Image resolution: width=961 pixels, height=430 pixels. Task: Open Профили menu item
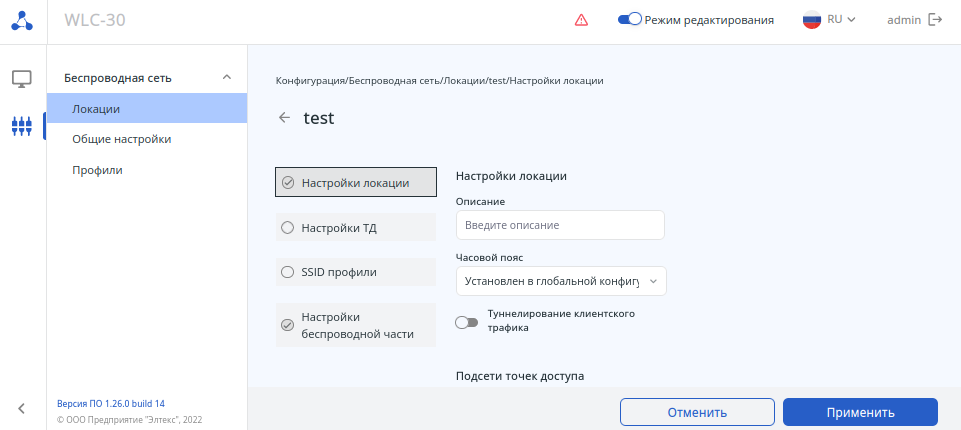97,170
